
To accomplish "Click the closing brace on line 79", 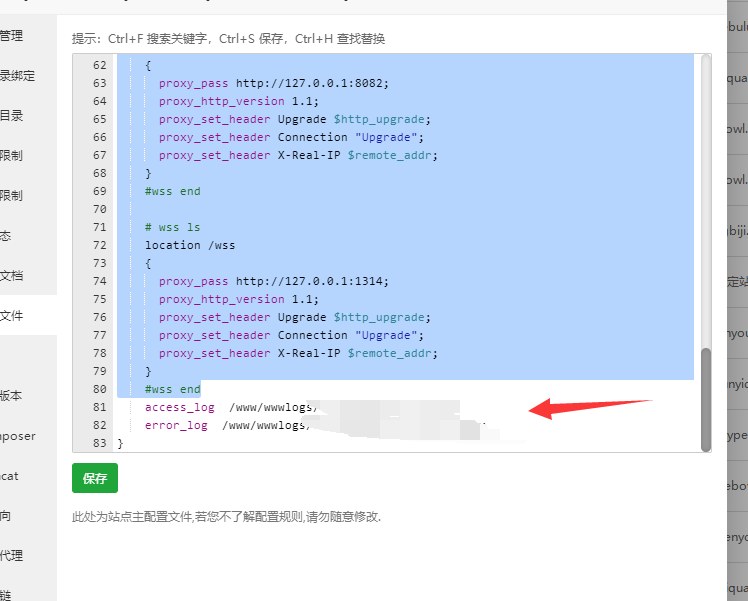I will click(148, 371).
